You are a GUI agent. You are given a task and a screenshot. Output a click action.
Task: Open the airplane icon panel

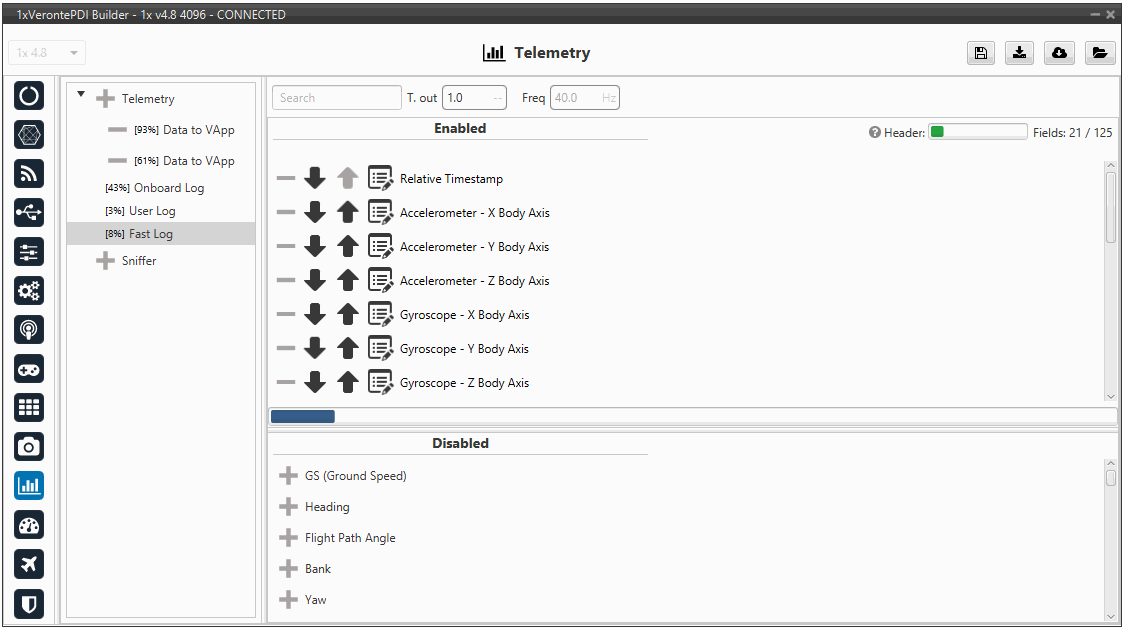[29, 564]
